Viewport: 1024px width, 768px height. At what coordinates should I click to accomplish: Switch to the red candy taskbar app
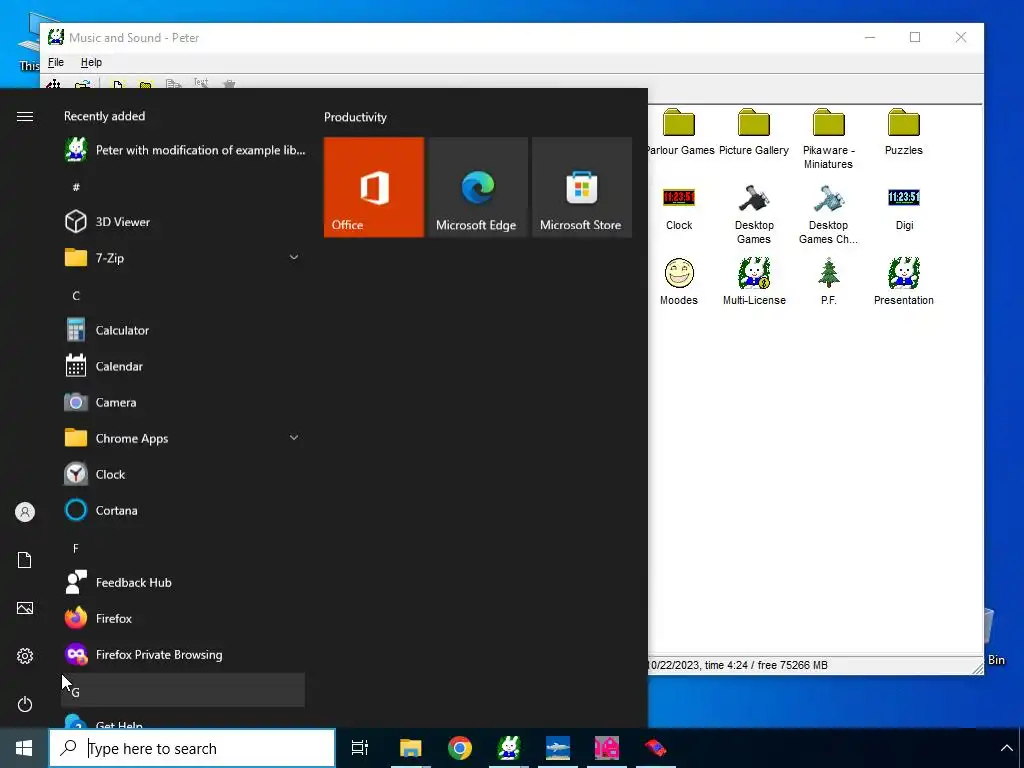click(656, 748)
